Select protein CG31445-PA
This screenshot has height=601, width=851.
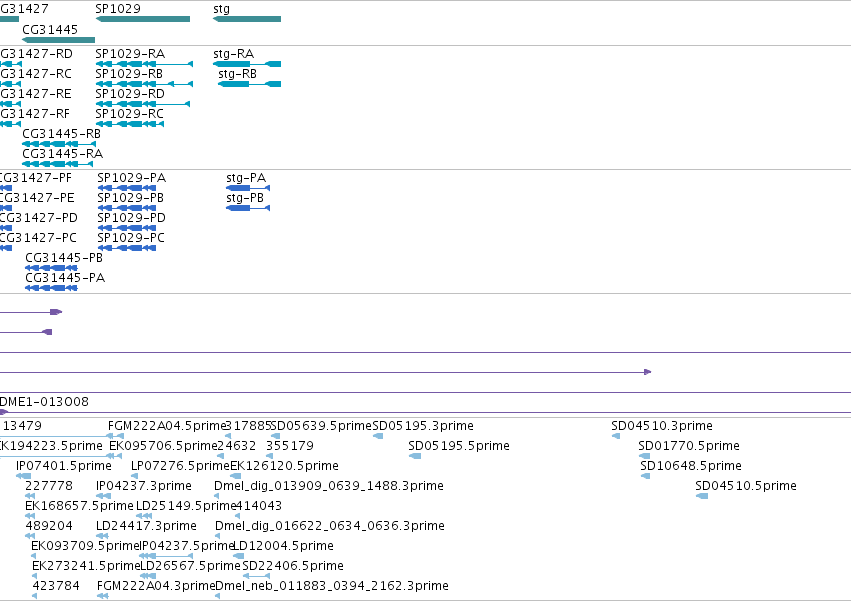[x=52, y=288]
